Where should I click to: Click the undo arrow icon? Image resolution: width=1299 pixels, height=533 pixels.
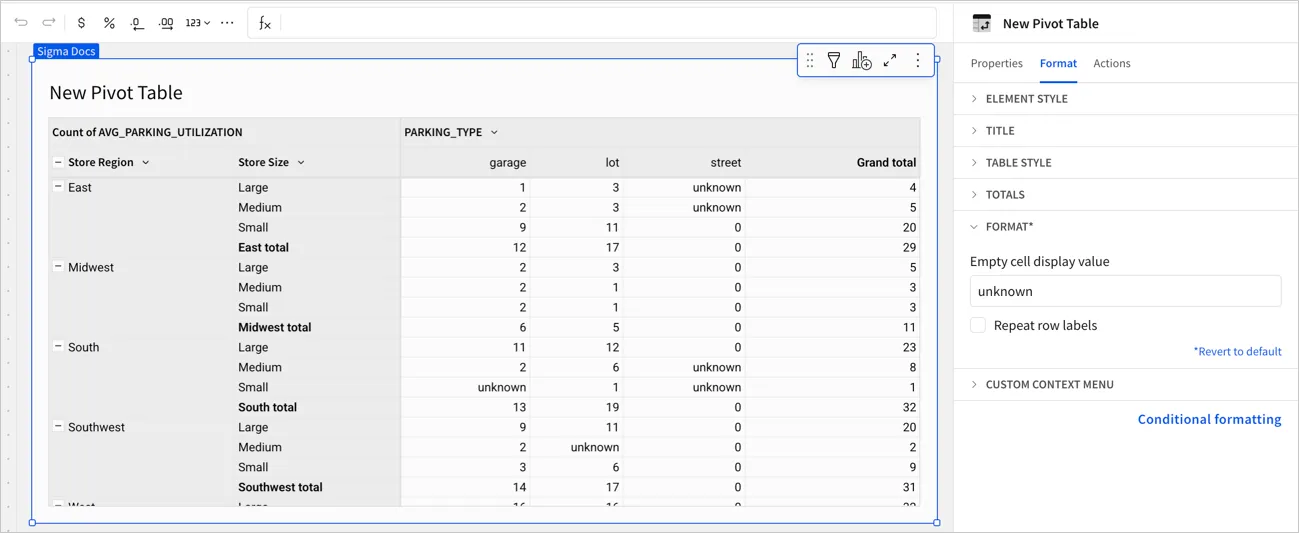click(21, 22)
